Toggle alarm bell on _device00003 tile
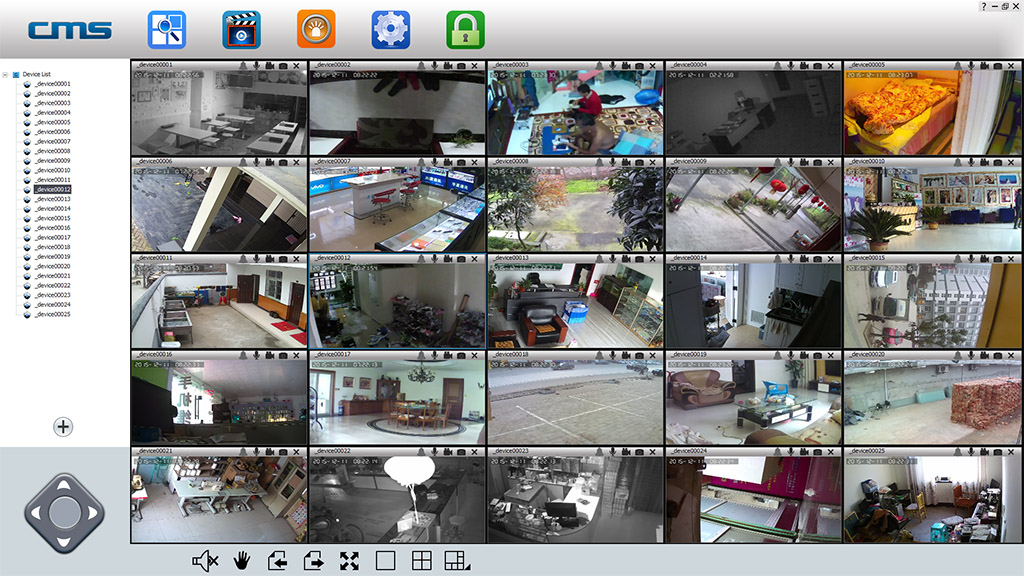1024x576 pixels. [x=599, y=66]
